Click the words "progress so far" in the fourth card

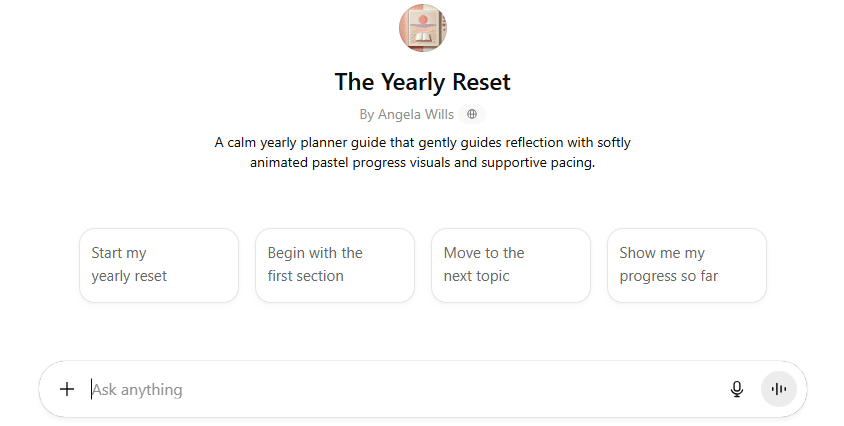coord(668,276)
